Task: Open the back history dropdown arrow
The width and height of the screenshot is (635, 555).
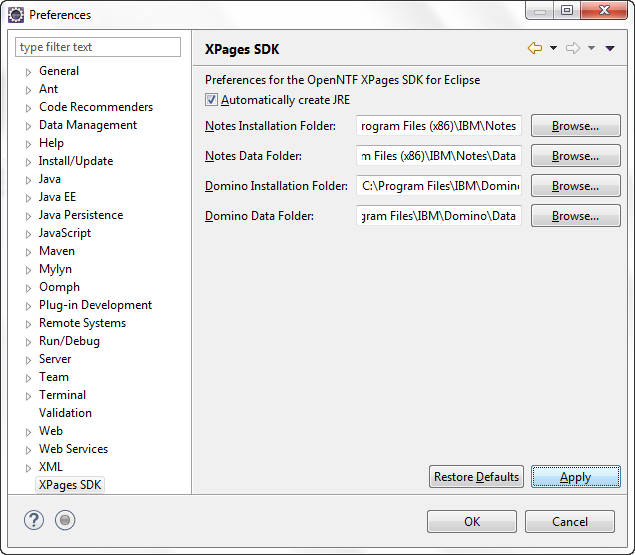Action: click(553, 48)
